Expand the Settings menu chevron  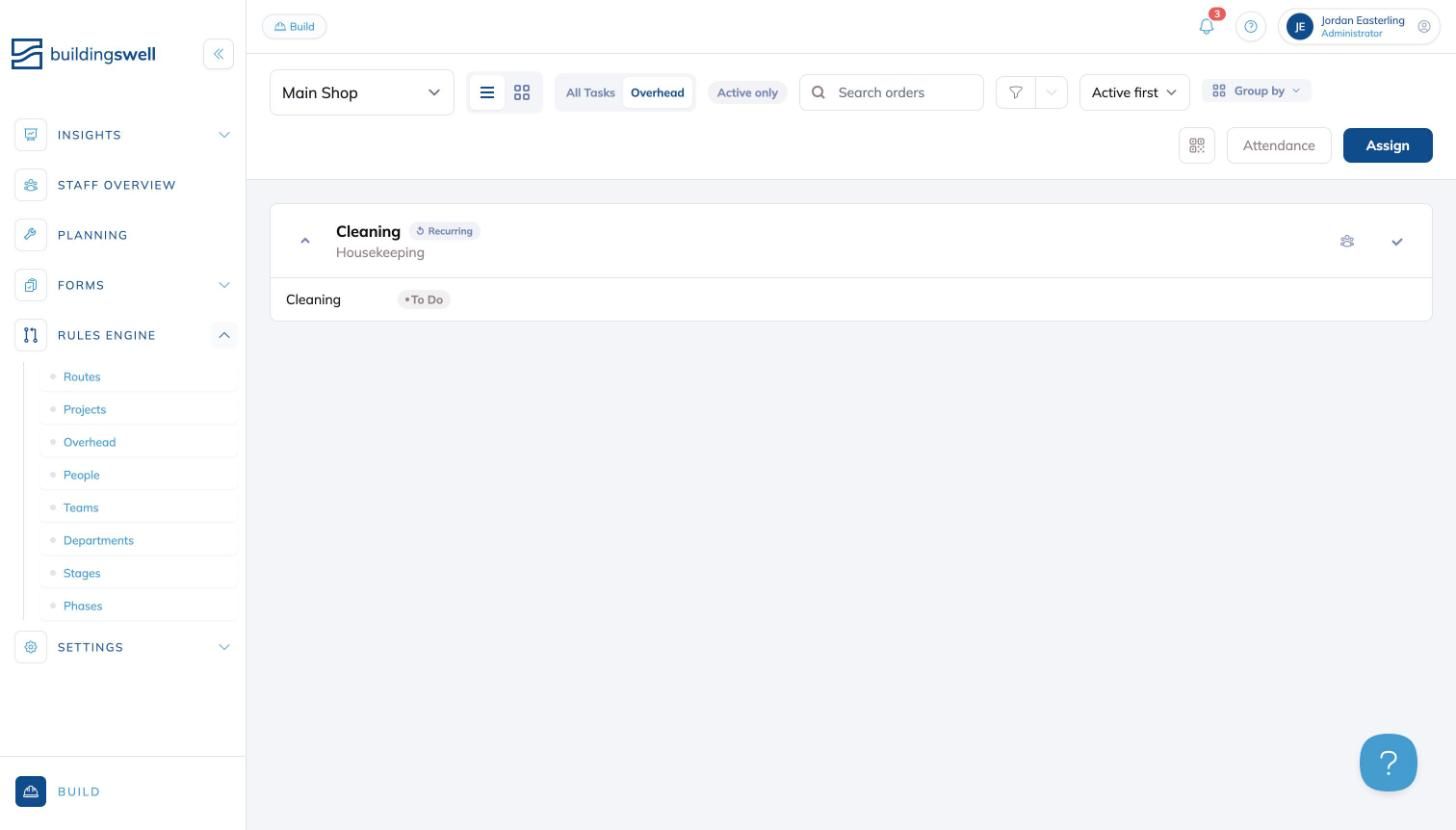[x=224, y=647]
